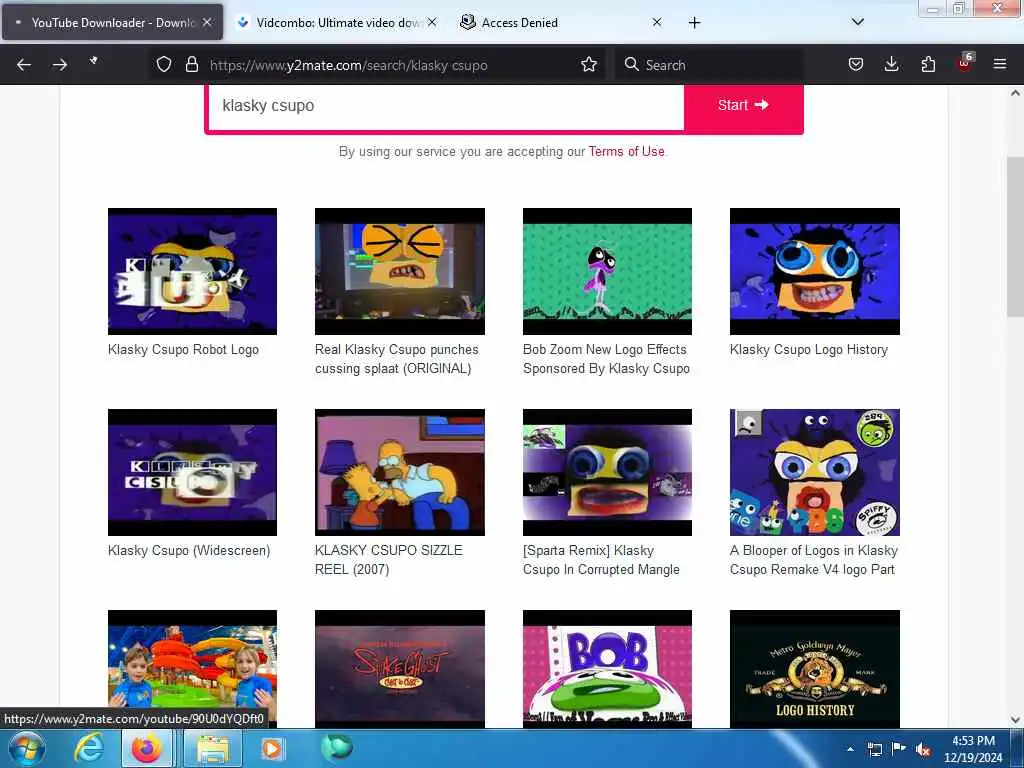Open the MGM Logo History thumbnail
Image resolution: width=1024 pixels, height=768 pixels.
pyautogui.click(x=814, y=669)
